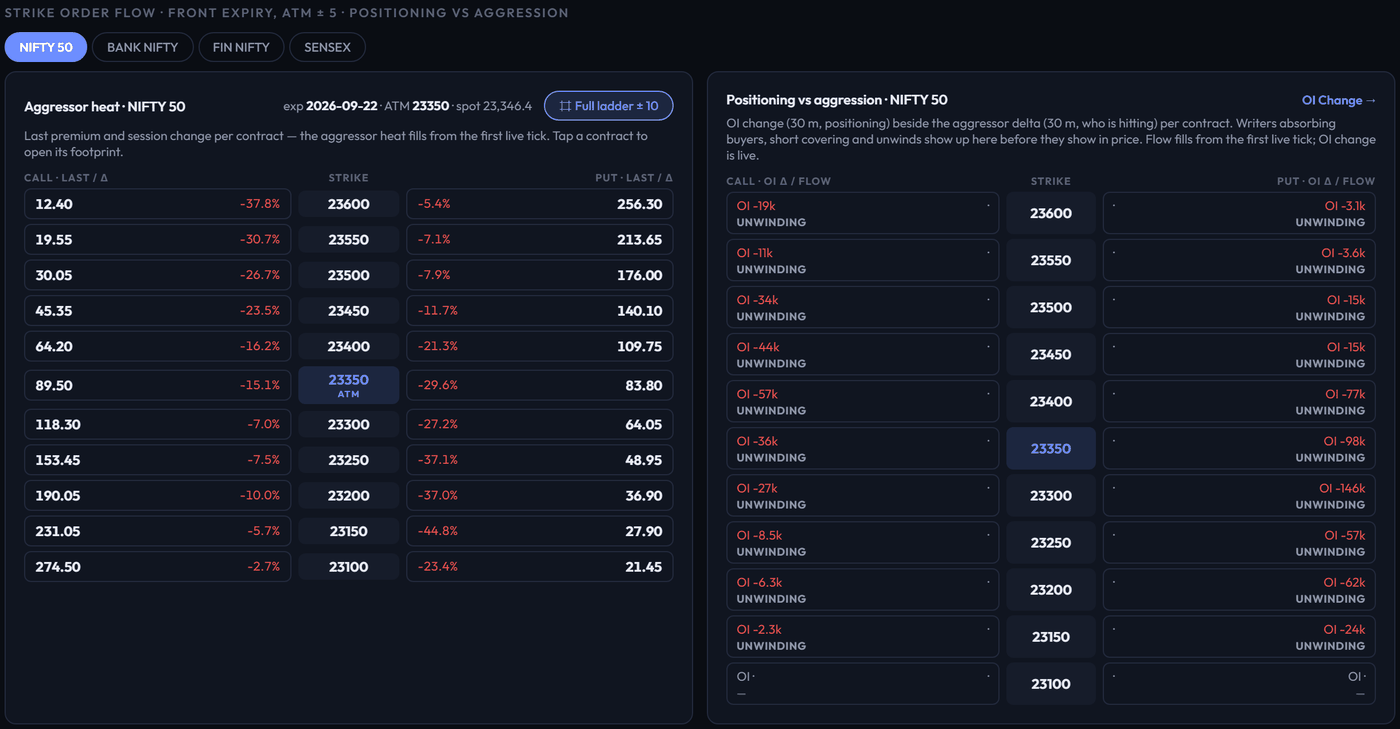Select the put OI -98k unwinding cell

(x=1239, y=448)
